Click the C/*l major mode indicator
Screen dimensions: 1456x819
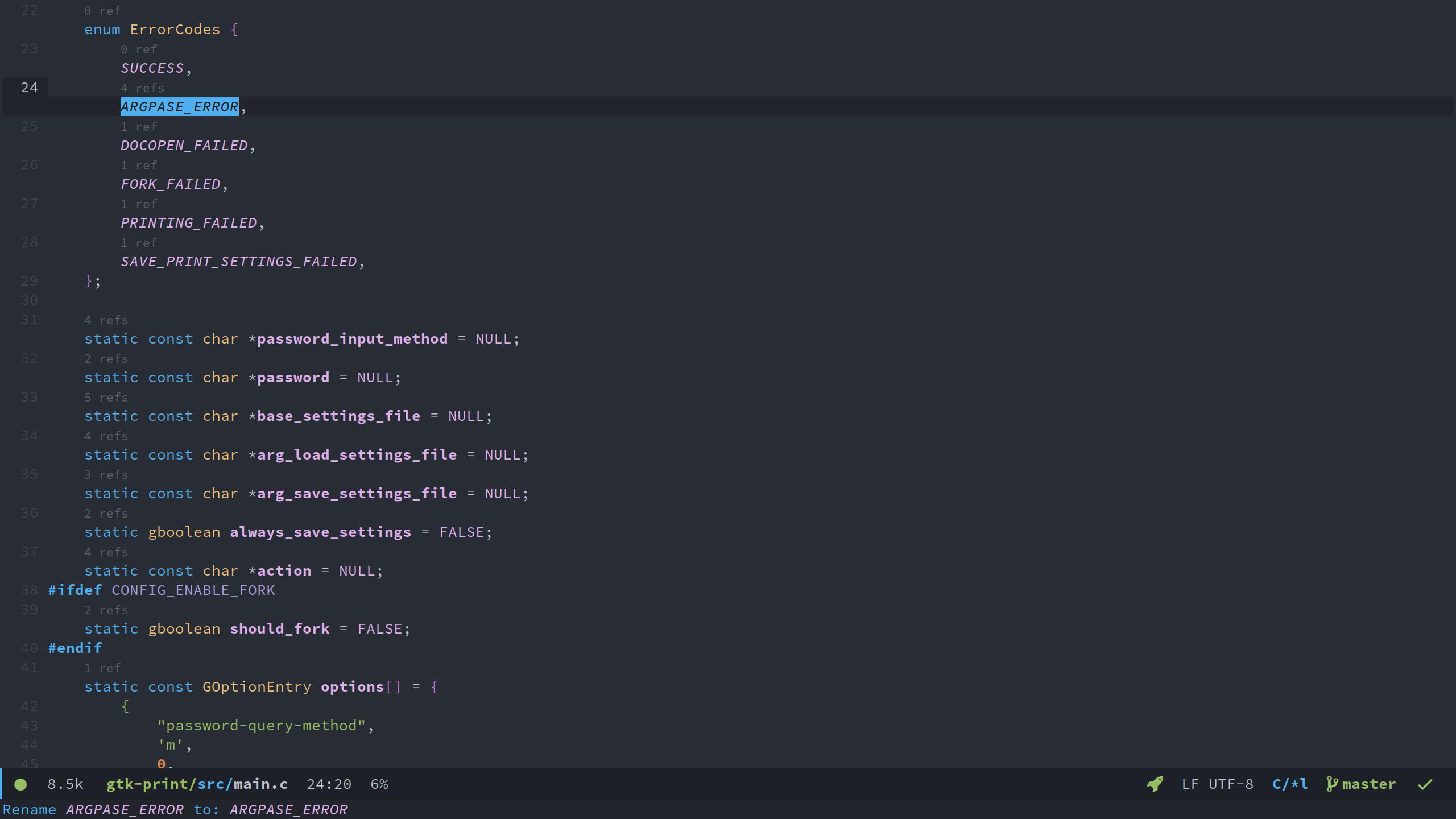click(1289, 784)
